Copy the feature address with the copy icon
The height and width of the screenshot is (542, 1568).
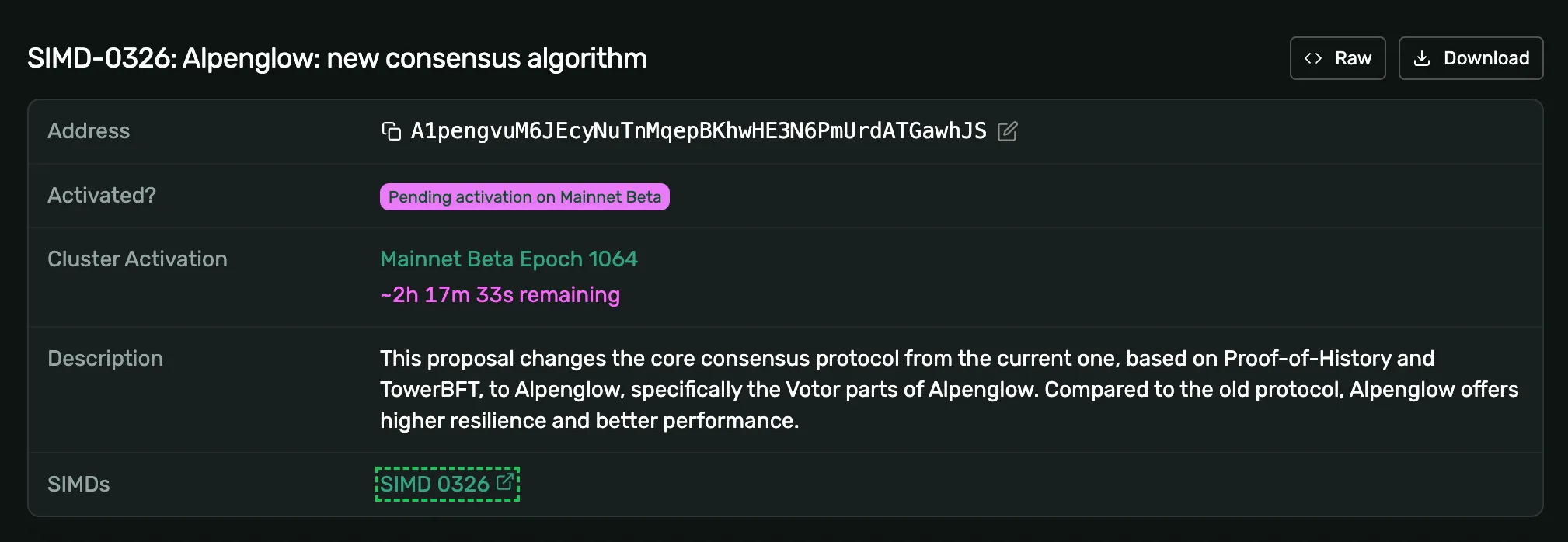point(392,131)
